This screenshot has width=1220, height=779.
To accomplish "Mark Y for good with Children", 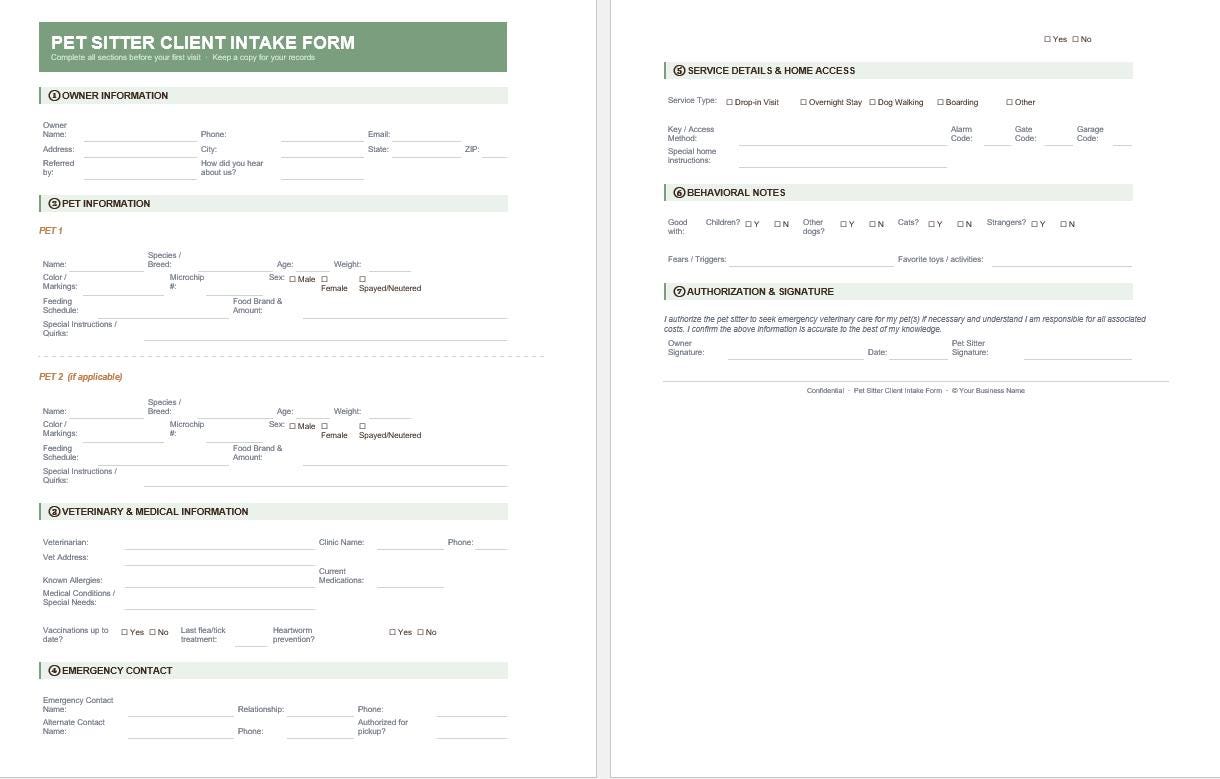I will (749, 224).
